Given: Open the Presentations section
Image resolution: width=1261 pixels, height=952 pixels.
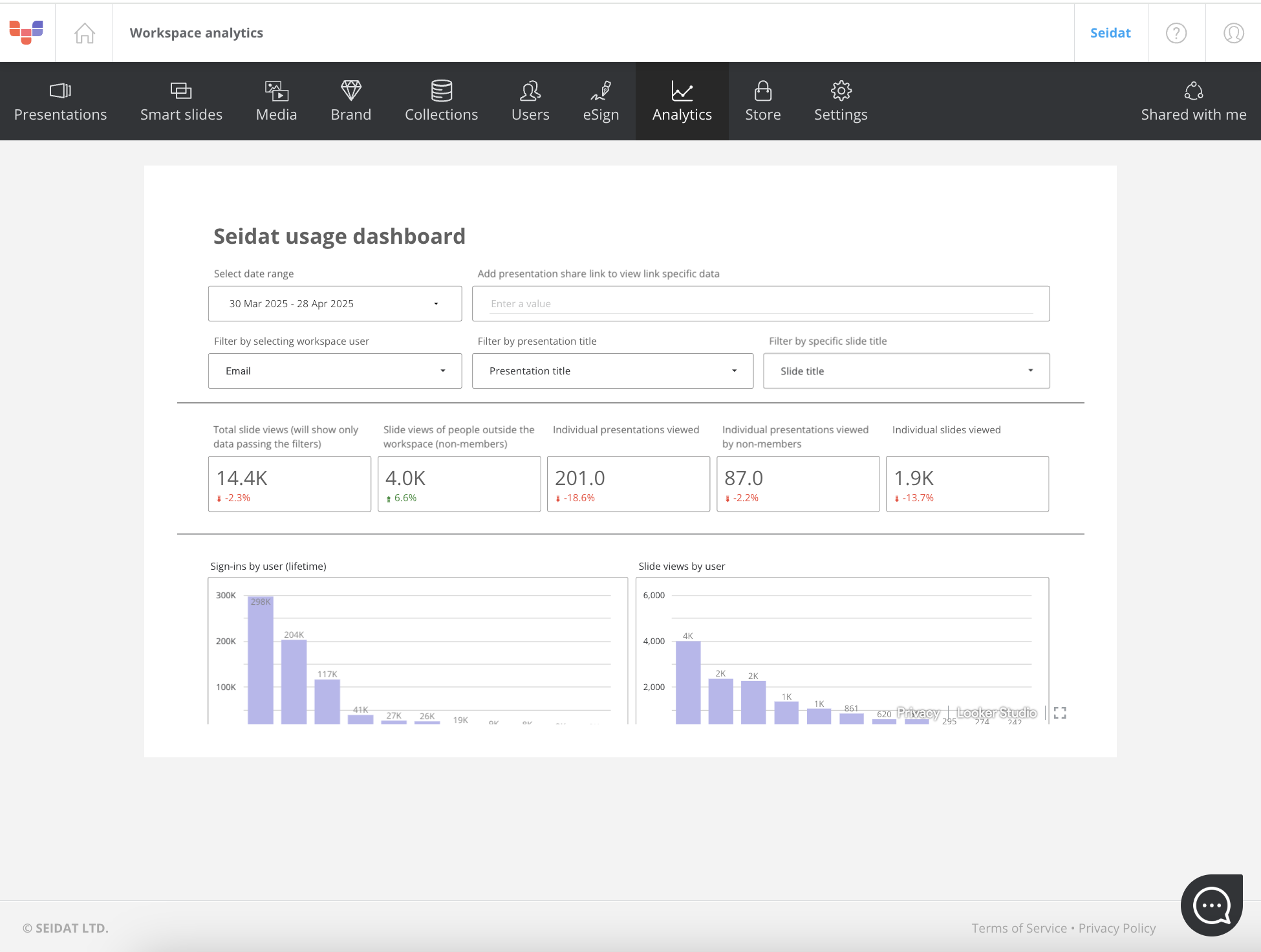Looking at the screenshot, I should click(x=60, y=102).
